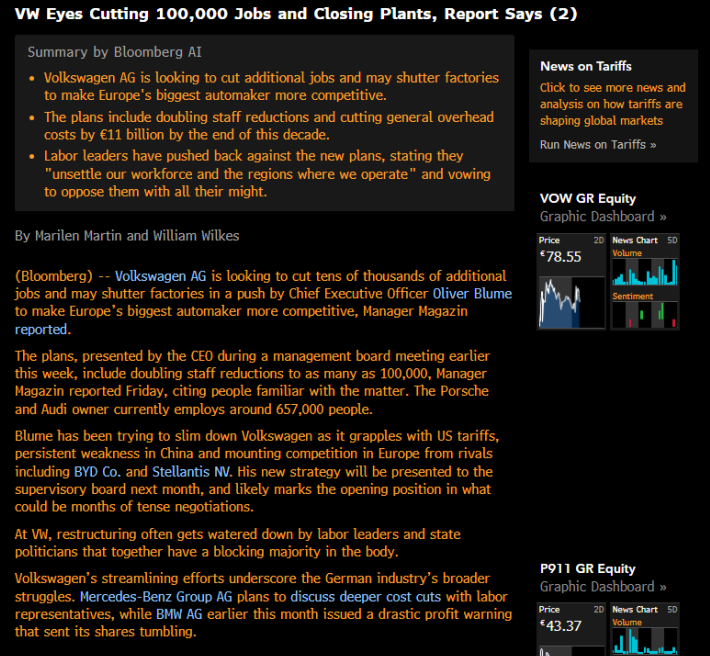Follow the 'discuss deeper cost cuts' link
This screenshot has height=656, width=710.
tap(365, 597)
